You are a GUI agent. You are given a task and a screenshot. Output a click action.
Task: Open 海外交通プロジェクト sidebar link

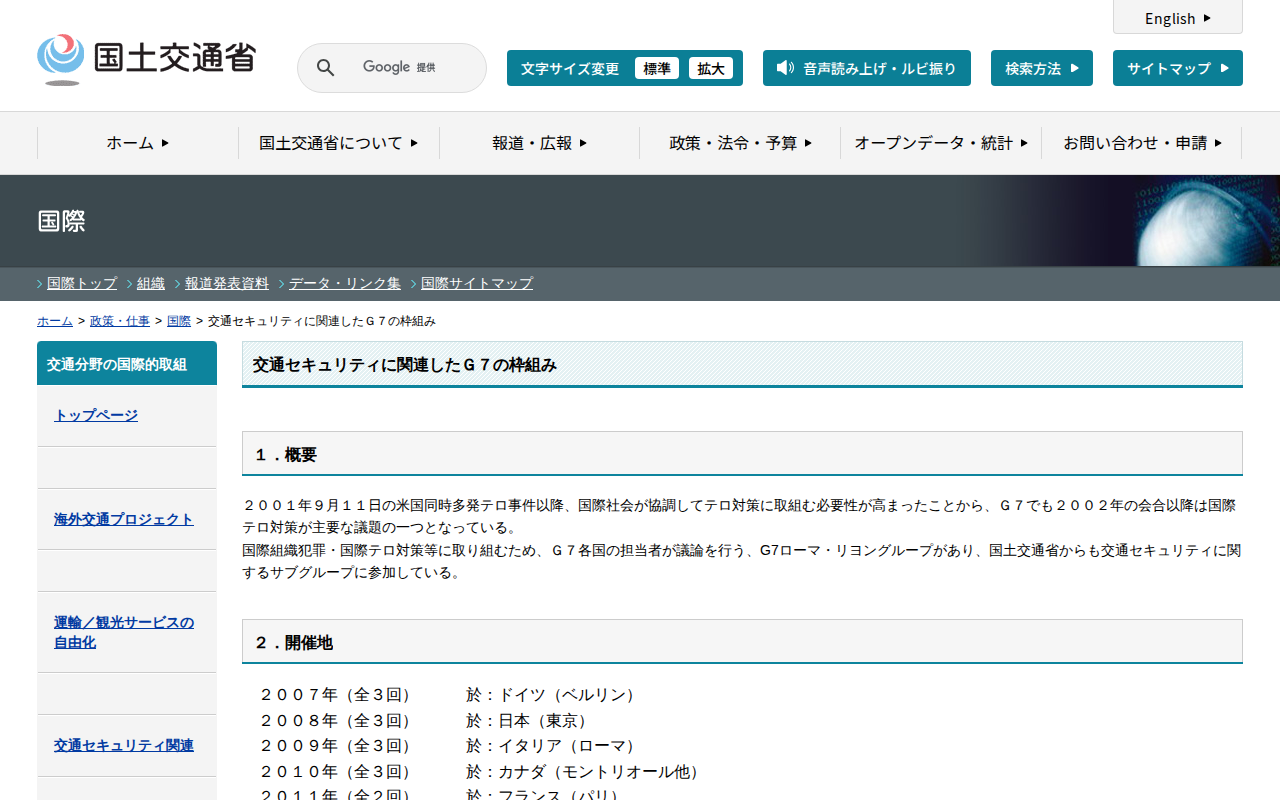pyautogui.click(x=124, y=519)
